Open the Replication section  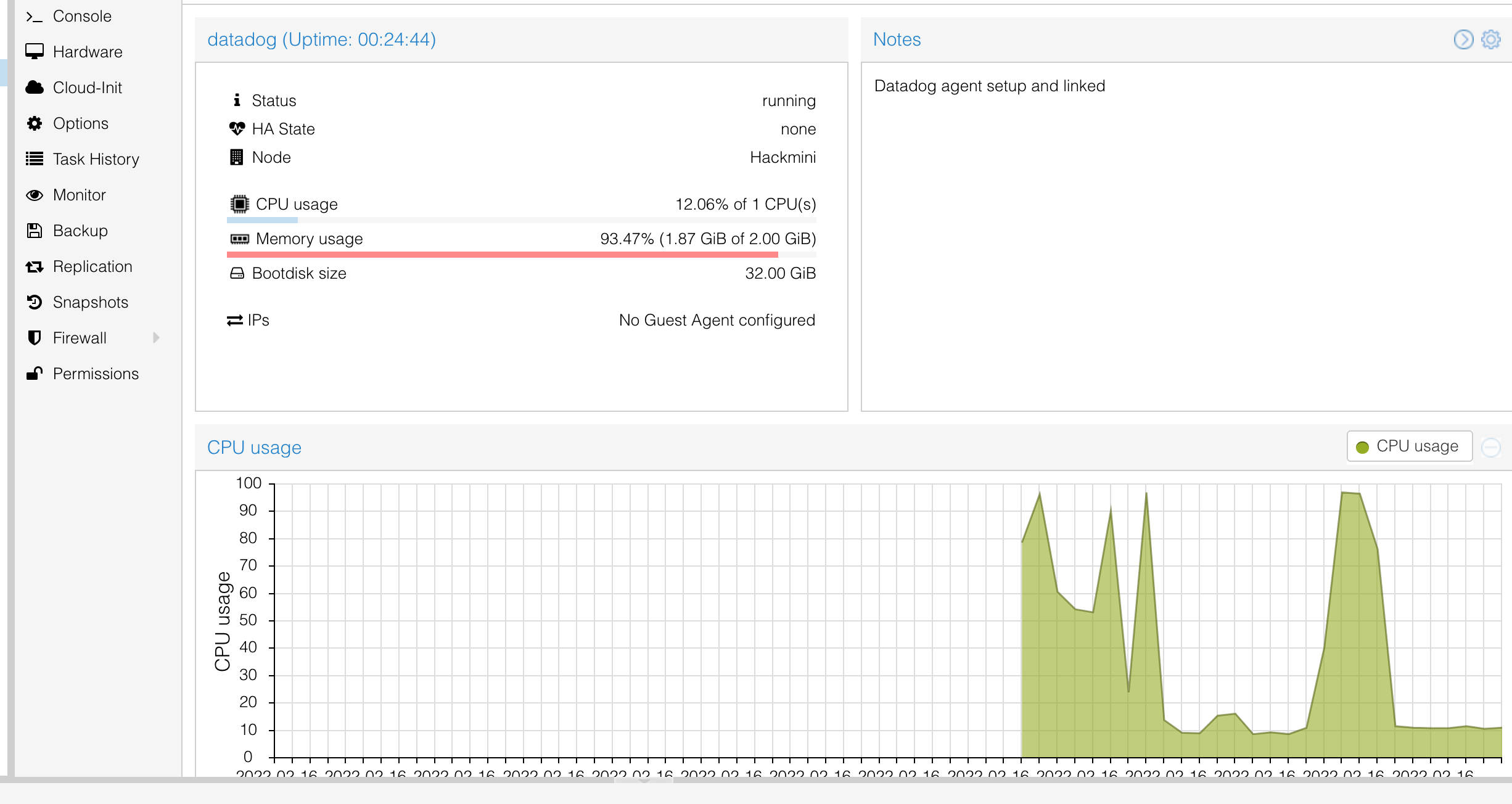pyautogui.click(x=92, y=266)
